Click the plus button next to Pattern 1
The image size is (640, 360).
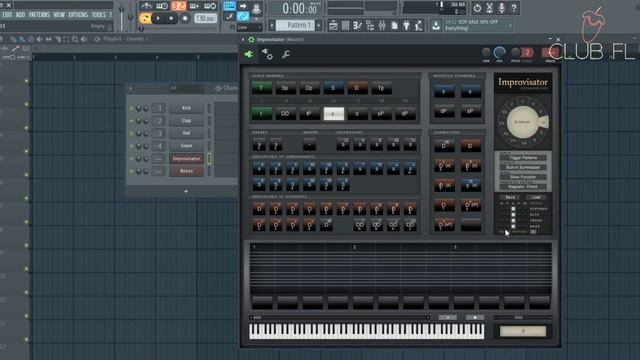(319, 25)
